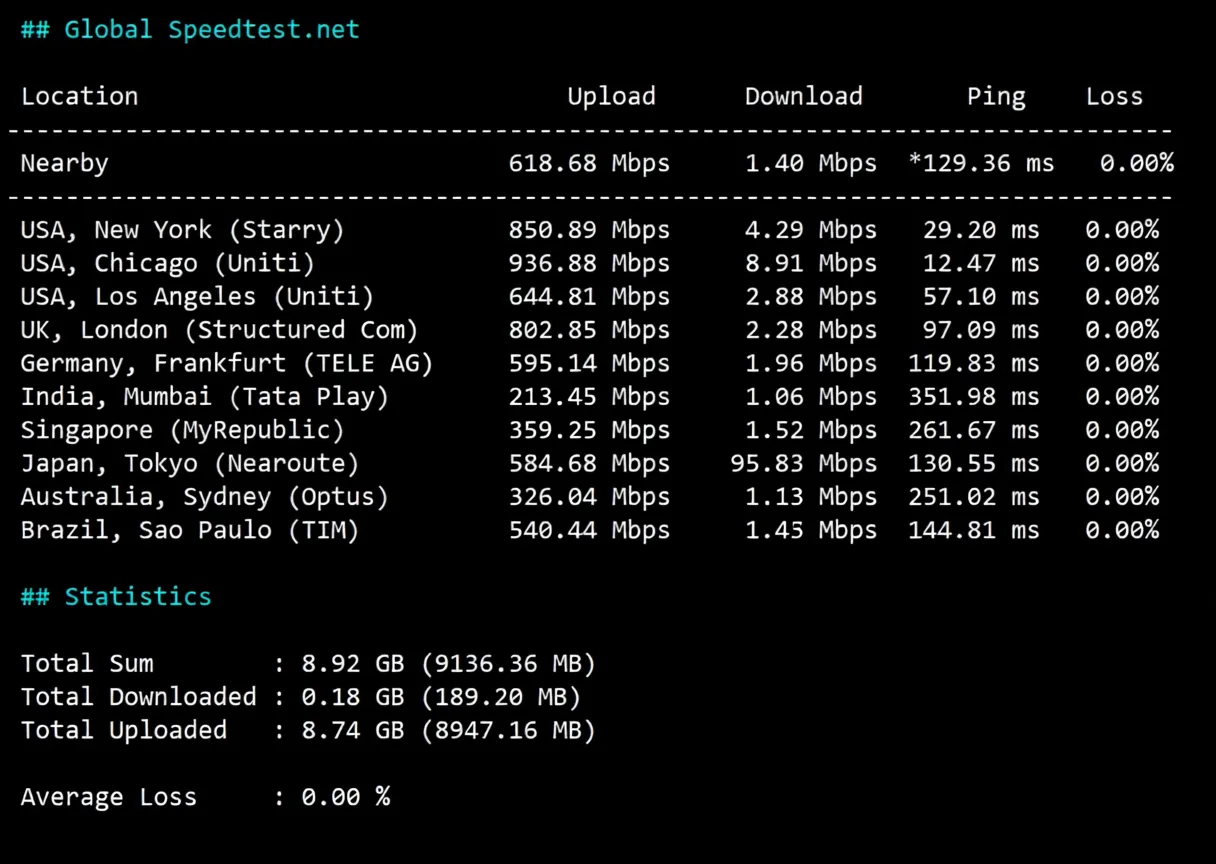Click the USA, New York (Starry) row
Screen dimensions: 1216x864
[182, 230]
